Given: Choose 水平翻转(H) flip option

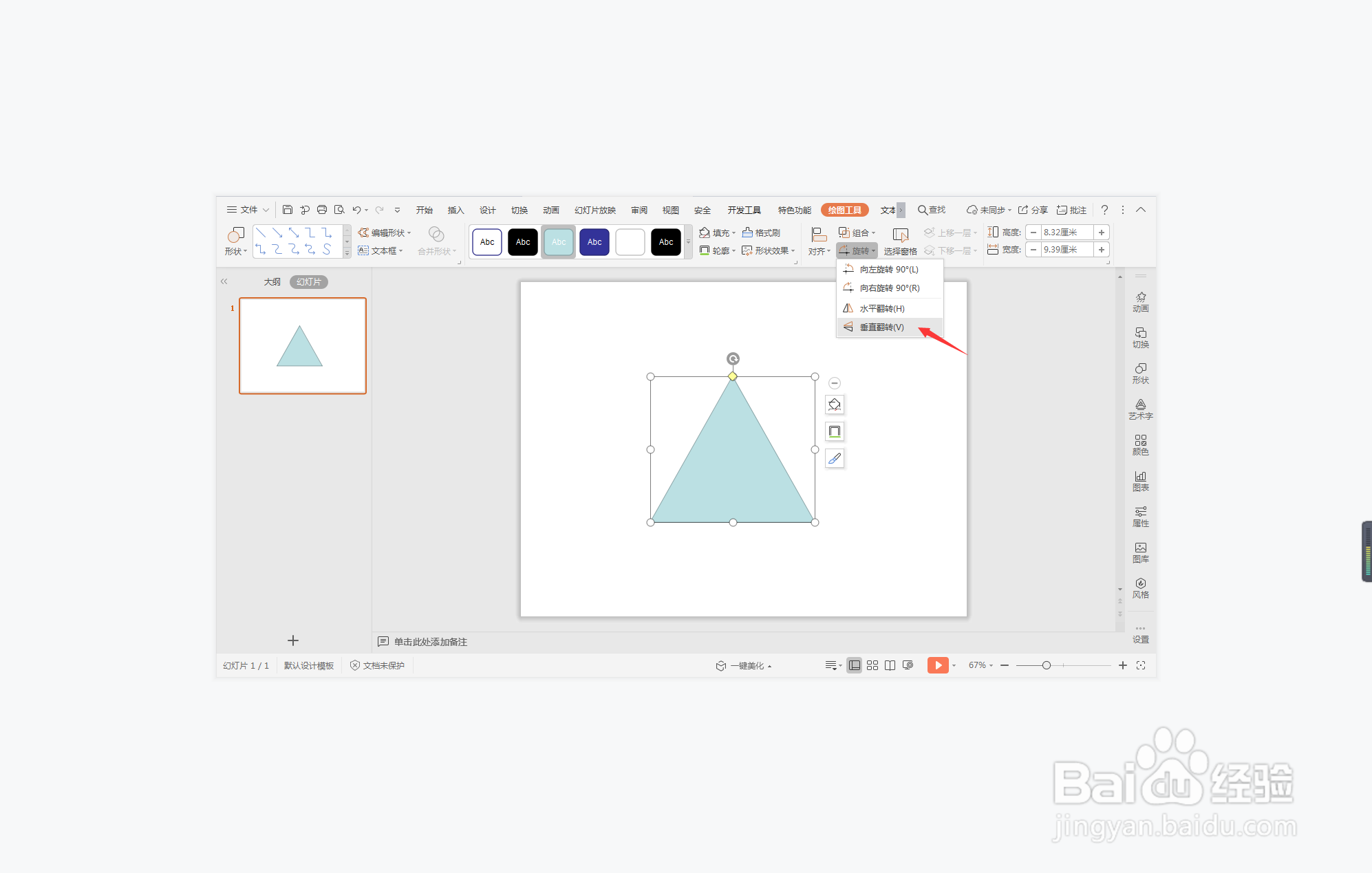Looking at the screenshot, I should (889, 309).
